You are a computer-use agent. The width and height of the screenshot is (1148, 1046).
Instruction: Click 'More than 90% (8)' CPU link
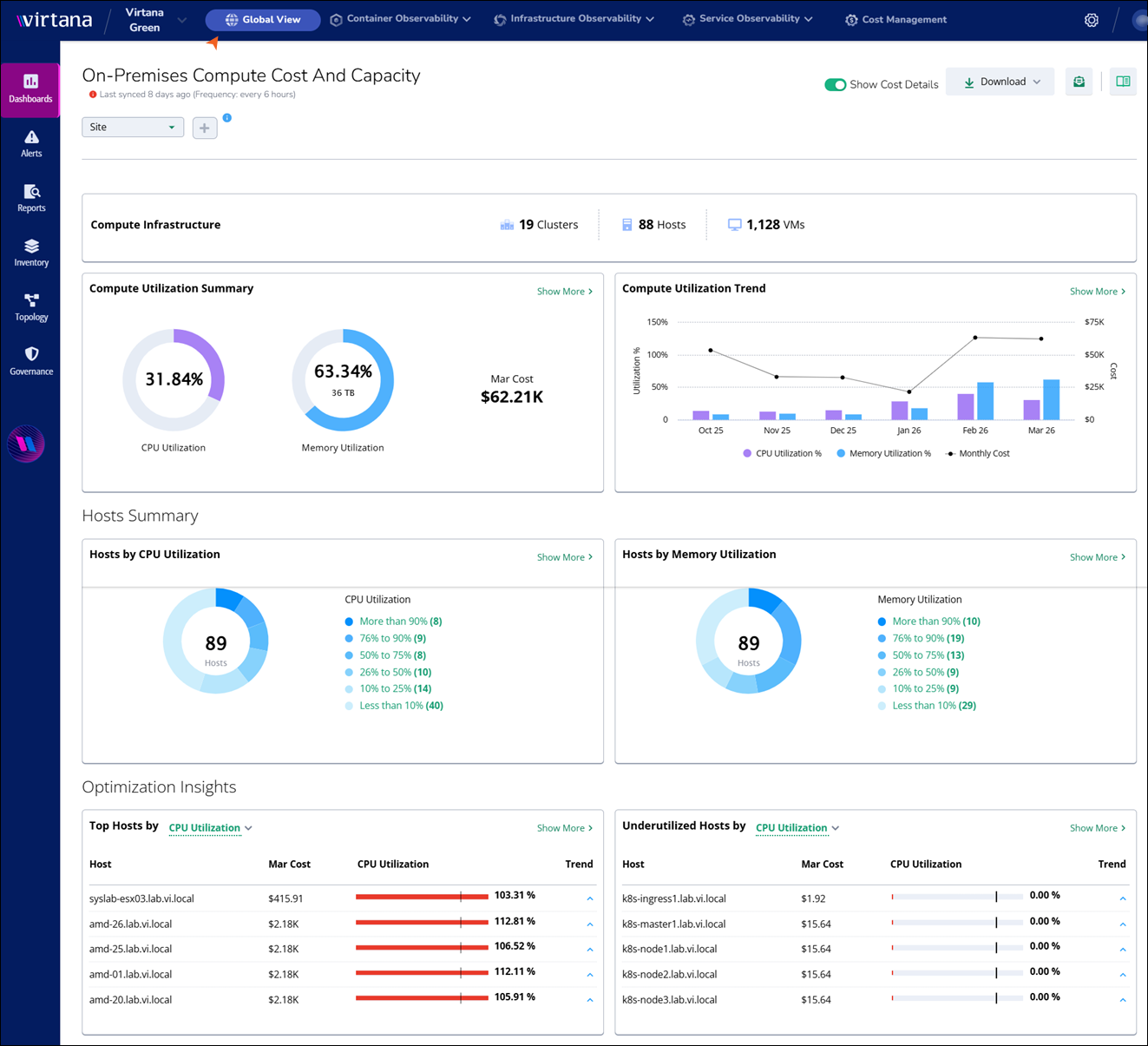coord(400,622)
